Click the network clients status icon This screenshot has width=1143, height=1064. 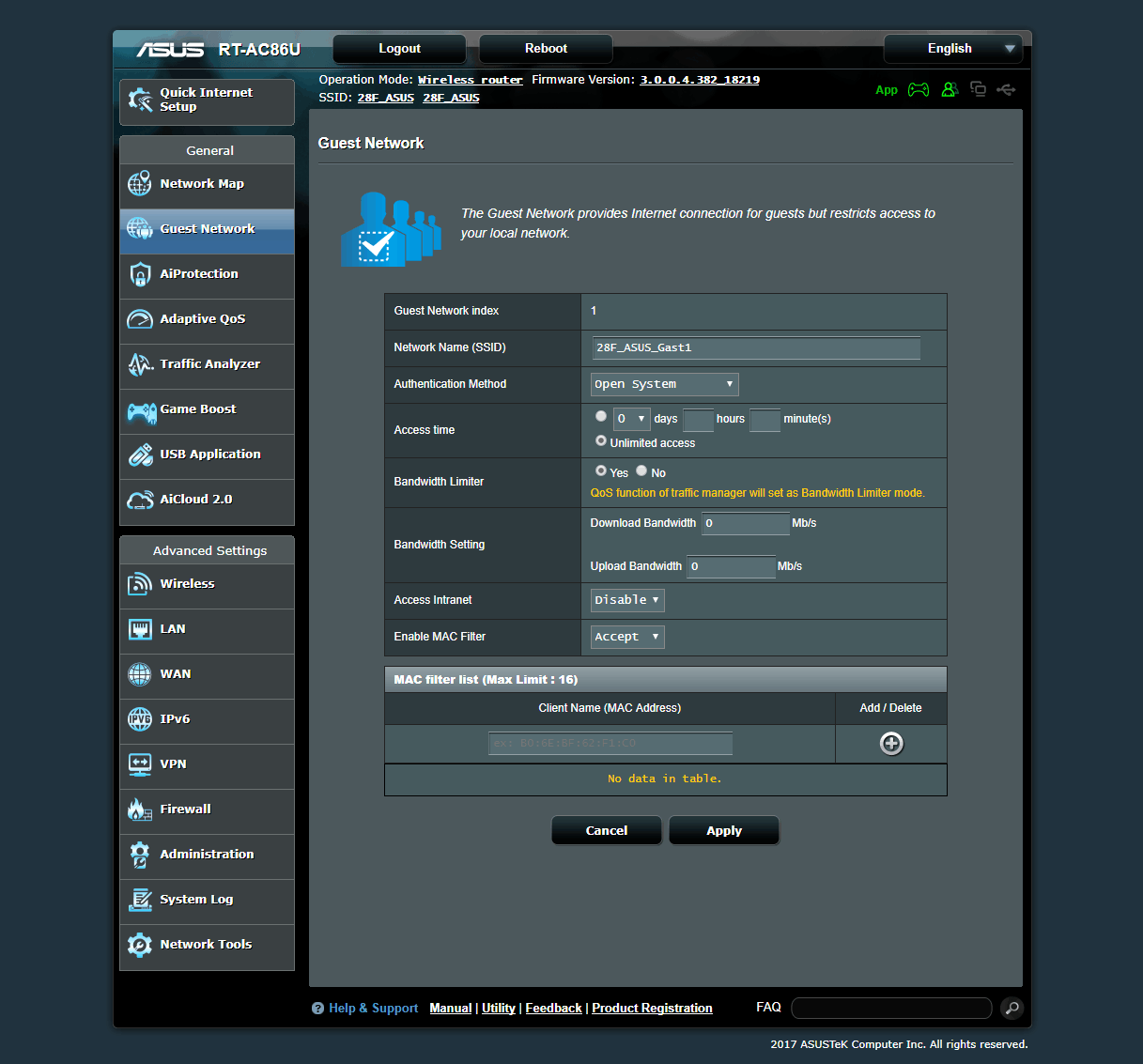click(x=978, y=89)
